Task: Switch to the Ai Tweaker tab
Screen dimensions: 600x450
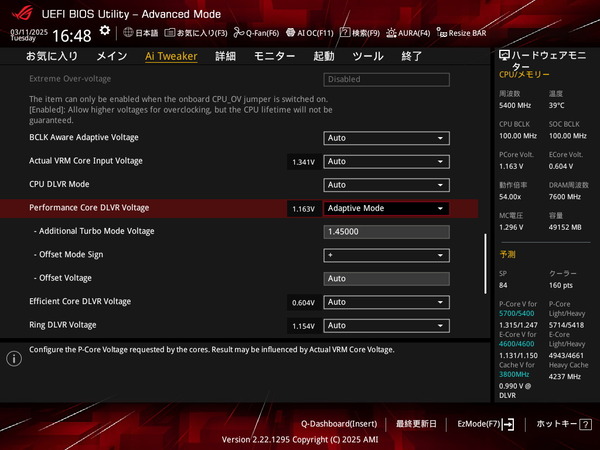Action: [171, 56]
